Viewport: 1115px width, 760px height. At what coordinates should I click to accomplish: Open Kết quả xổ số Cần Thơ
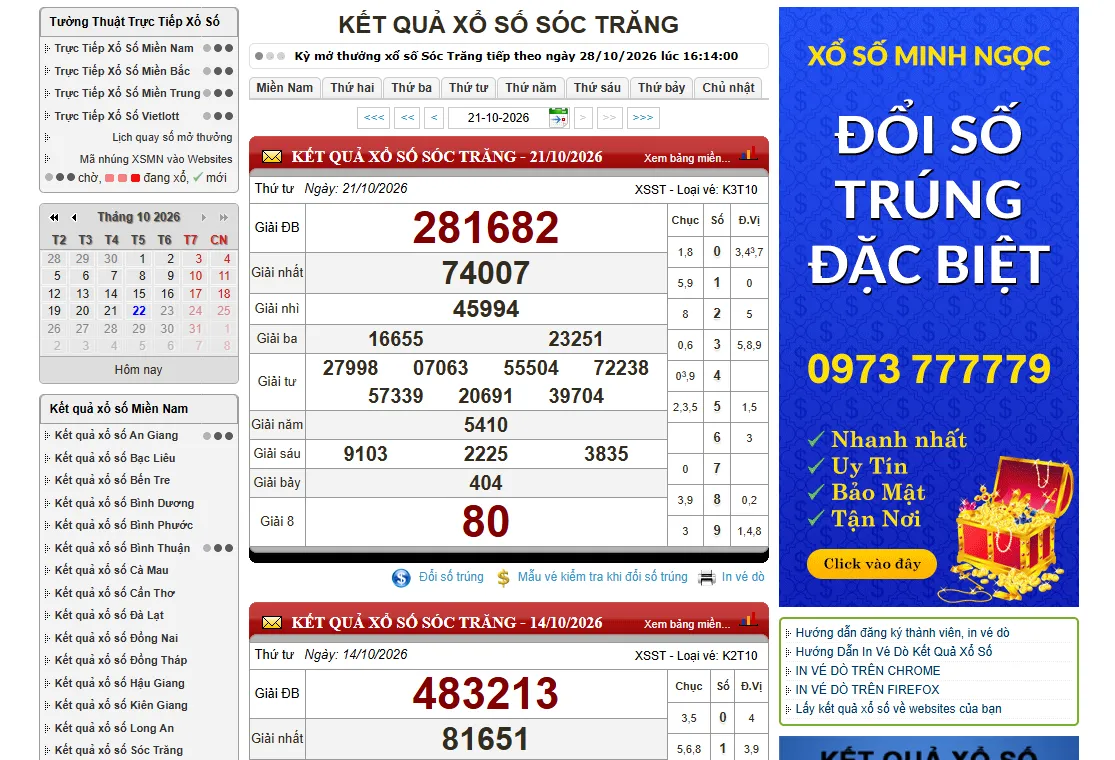114,593
